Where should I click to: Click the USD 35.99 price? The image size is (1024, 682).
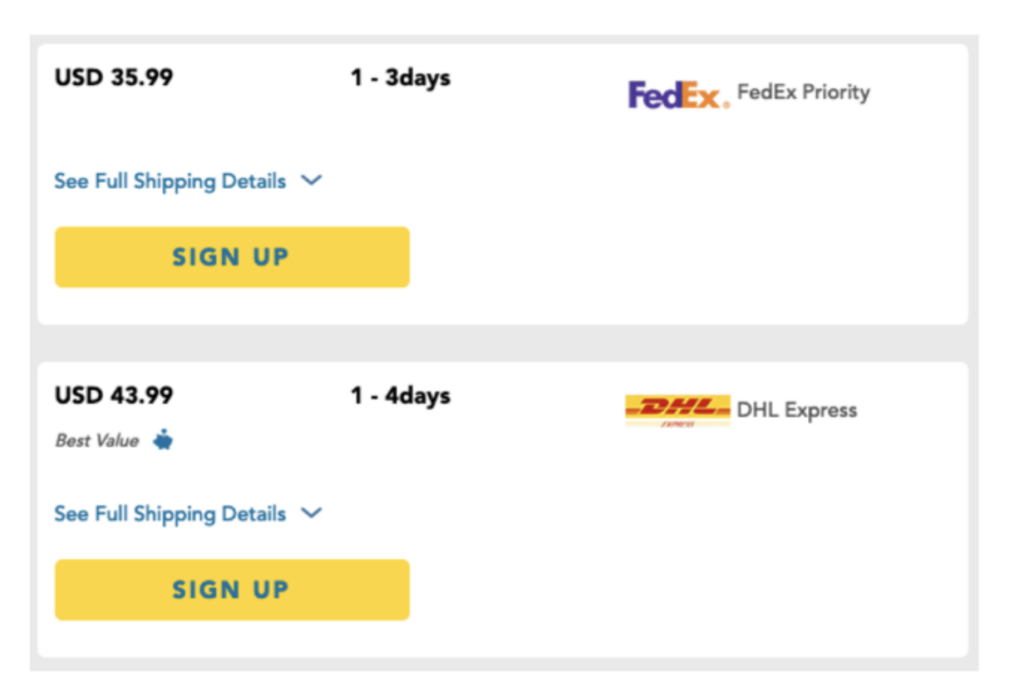[113, 77]
